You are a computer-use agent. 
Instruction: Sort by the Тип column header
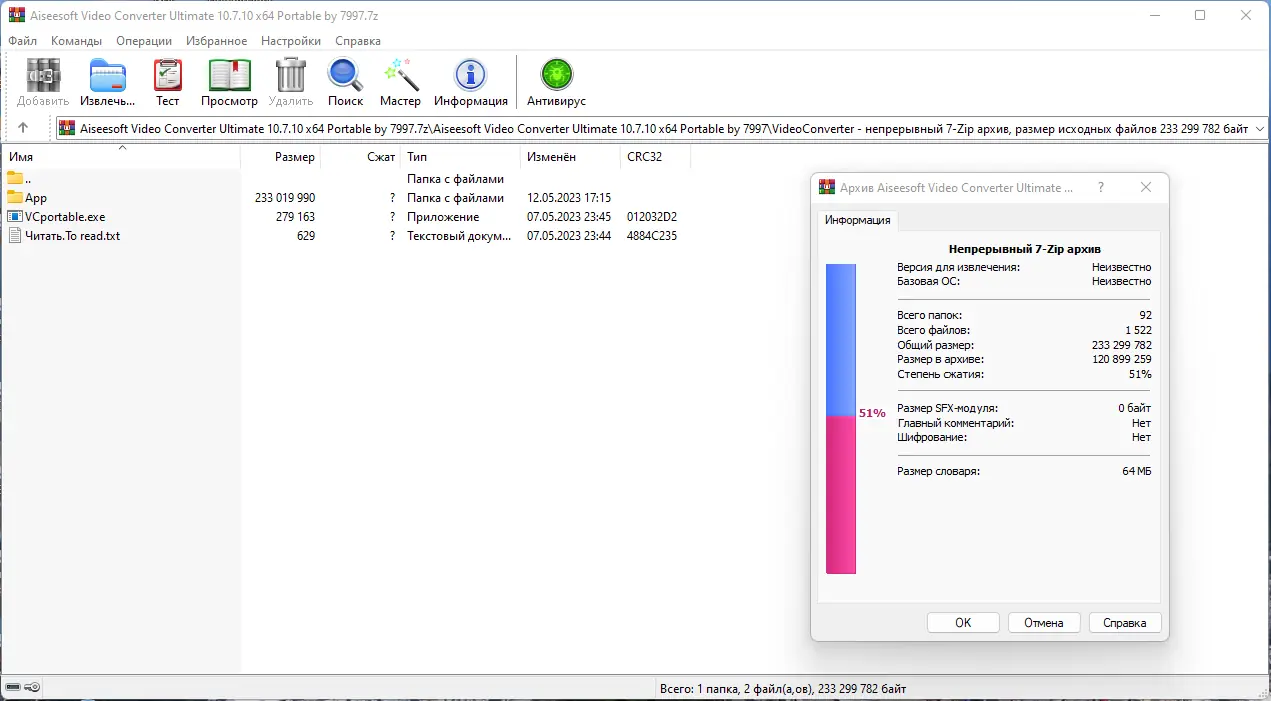(460, 157)
